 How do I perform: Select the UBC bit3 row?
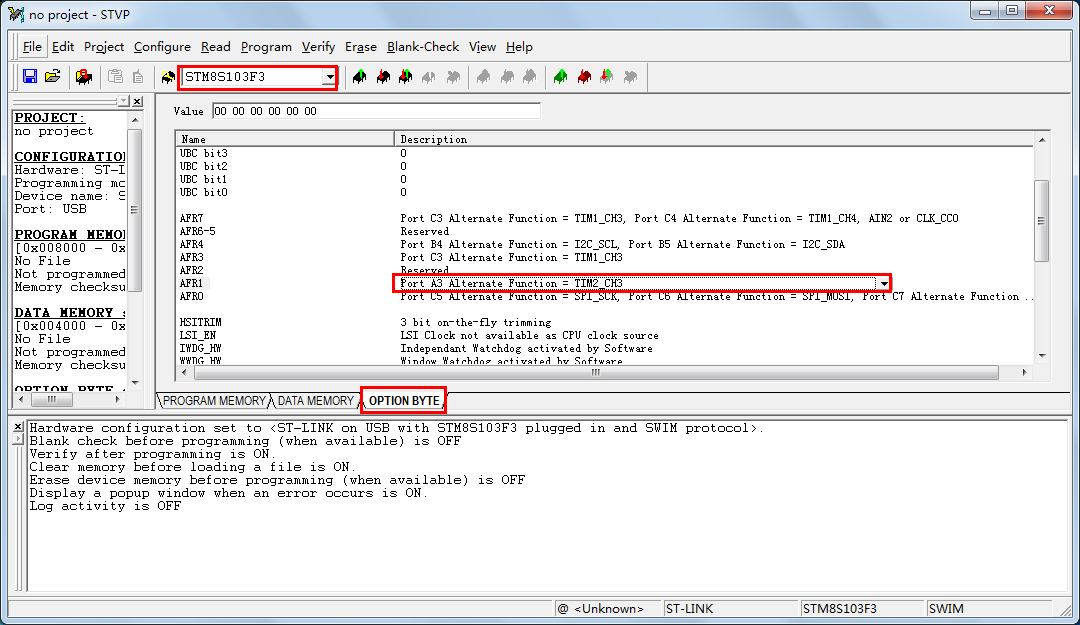point(605,154)
